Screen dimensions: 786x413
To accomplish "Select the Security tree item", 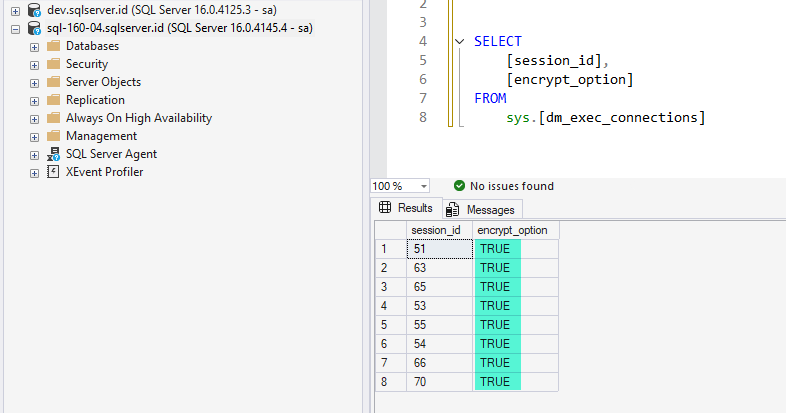I will click(x=87, y=64).
